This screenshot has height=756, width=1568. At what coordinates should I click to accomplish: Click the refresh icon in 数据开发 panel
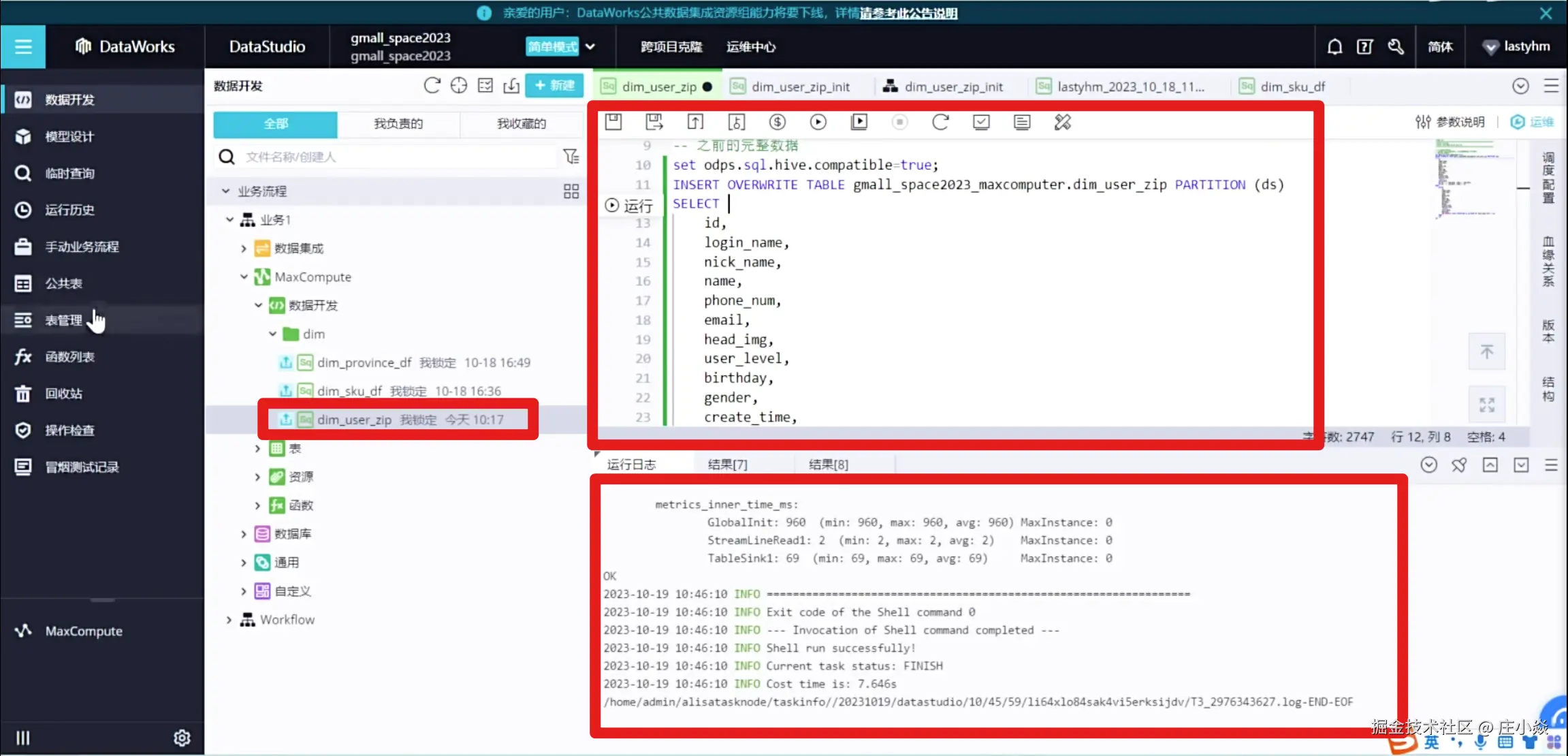point(432,86)
